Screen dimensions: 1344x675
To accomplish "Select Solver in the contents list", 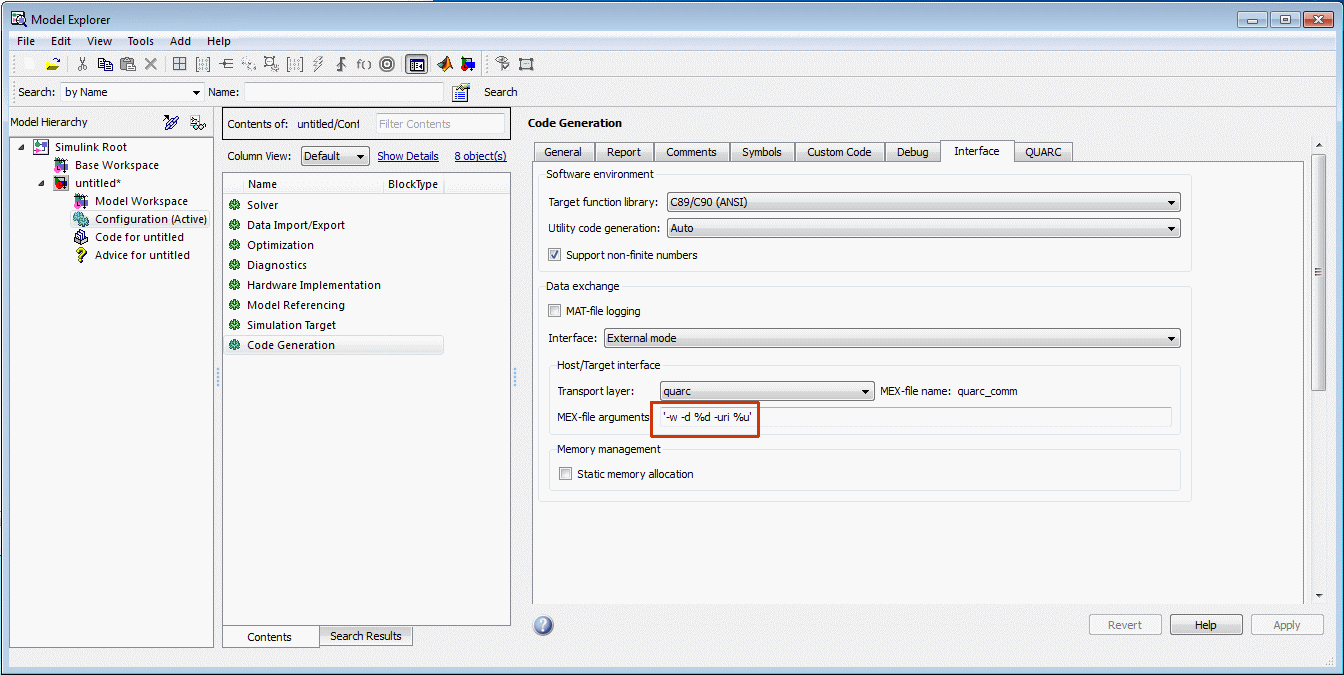I will (263, 205).
